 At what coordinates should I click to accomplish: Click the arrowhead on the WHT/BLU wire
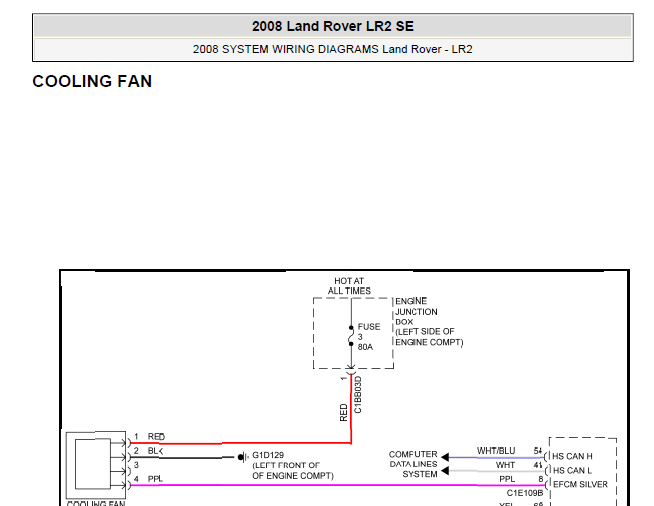pos(445,457)
